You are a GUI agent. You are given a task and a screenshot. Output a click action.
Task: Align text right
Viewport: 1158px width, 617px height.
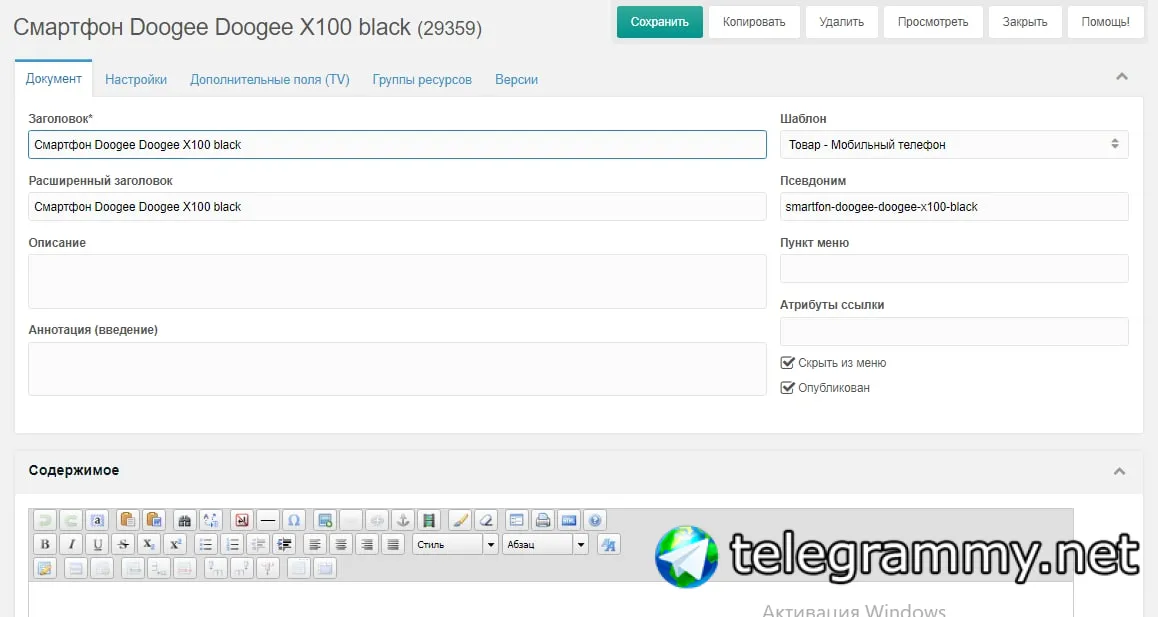(x=367, y=545)
